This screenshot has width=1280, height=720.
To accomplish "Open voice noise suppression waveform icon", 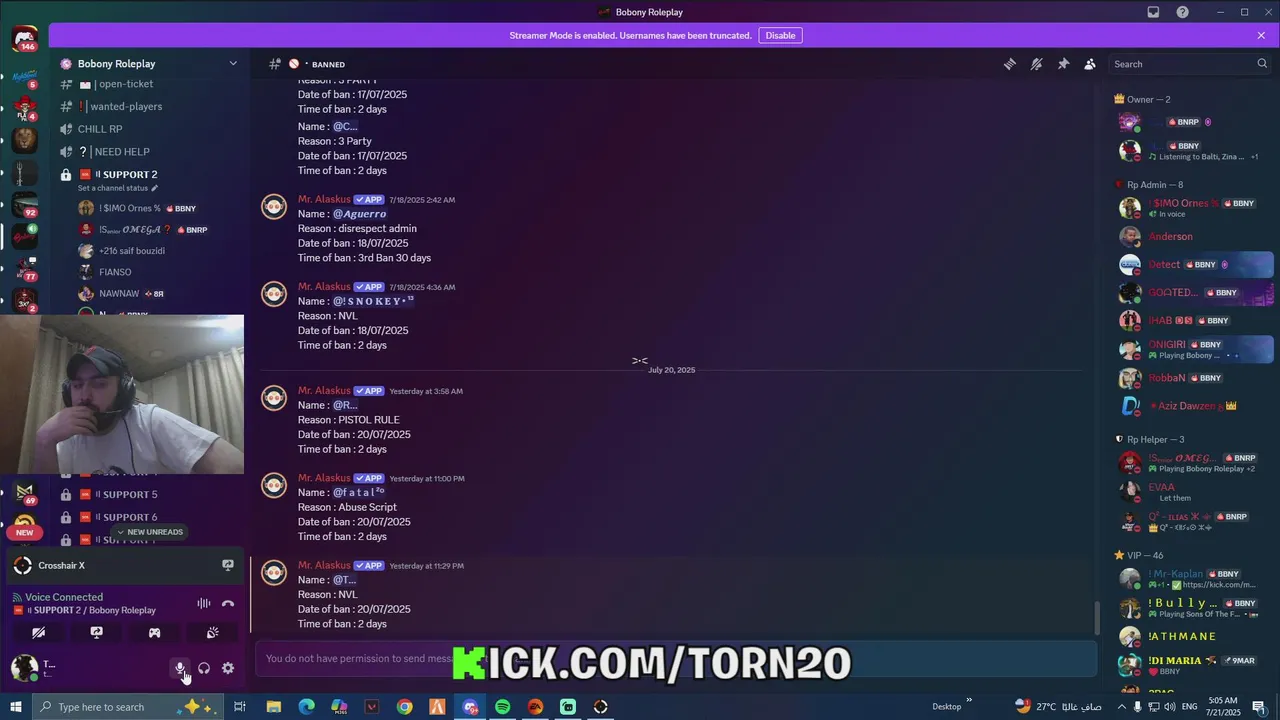I will [x=203, y=603].
